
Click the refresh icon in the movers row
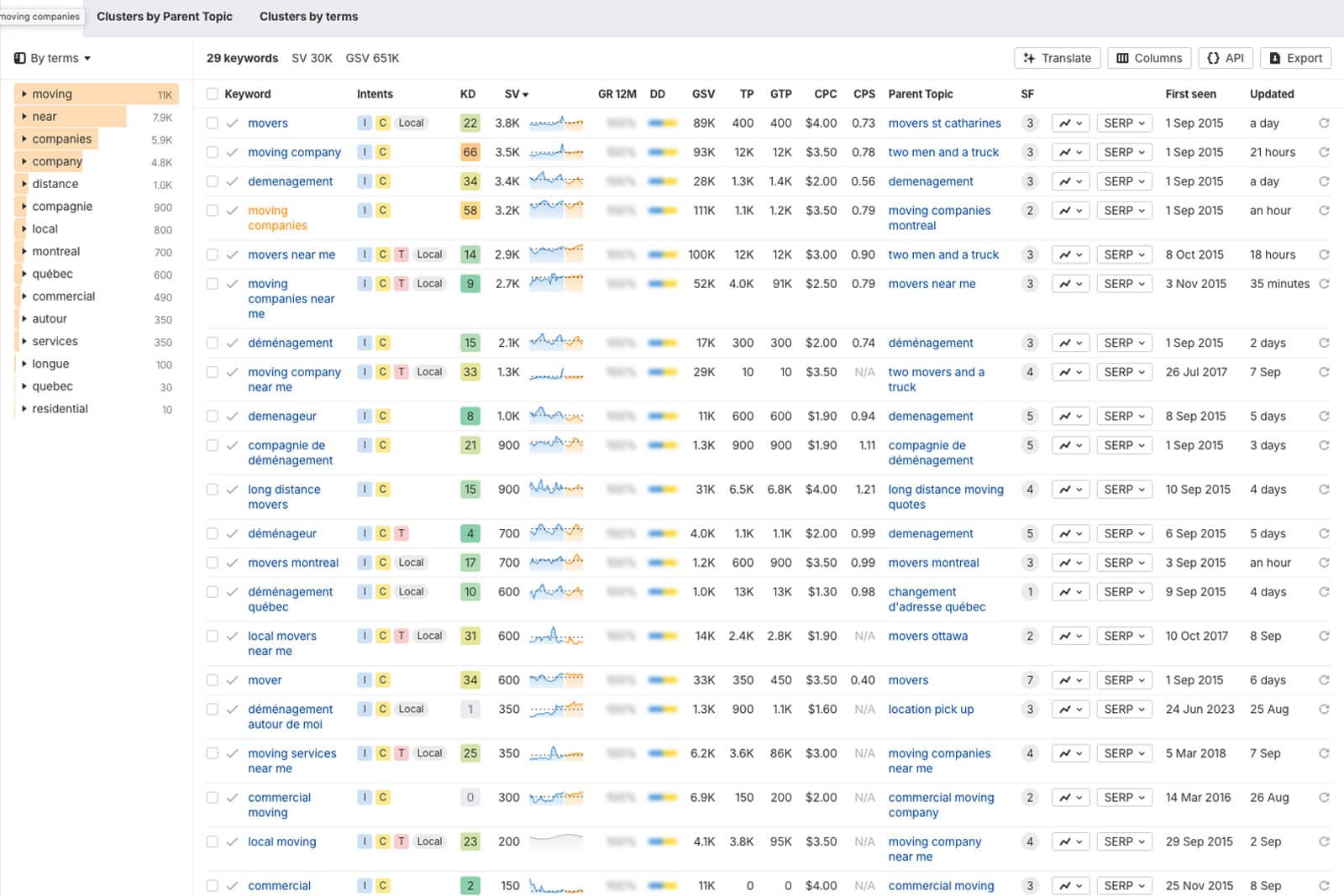[1324, 123]
